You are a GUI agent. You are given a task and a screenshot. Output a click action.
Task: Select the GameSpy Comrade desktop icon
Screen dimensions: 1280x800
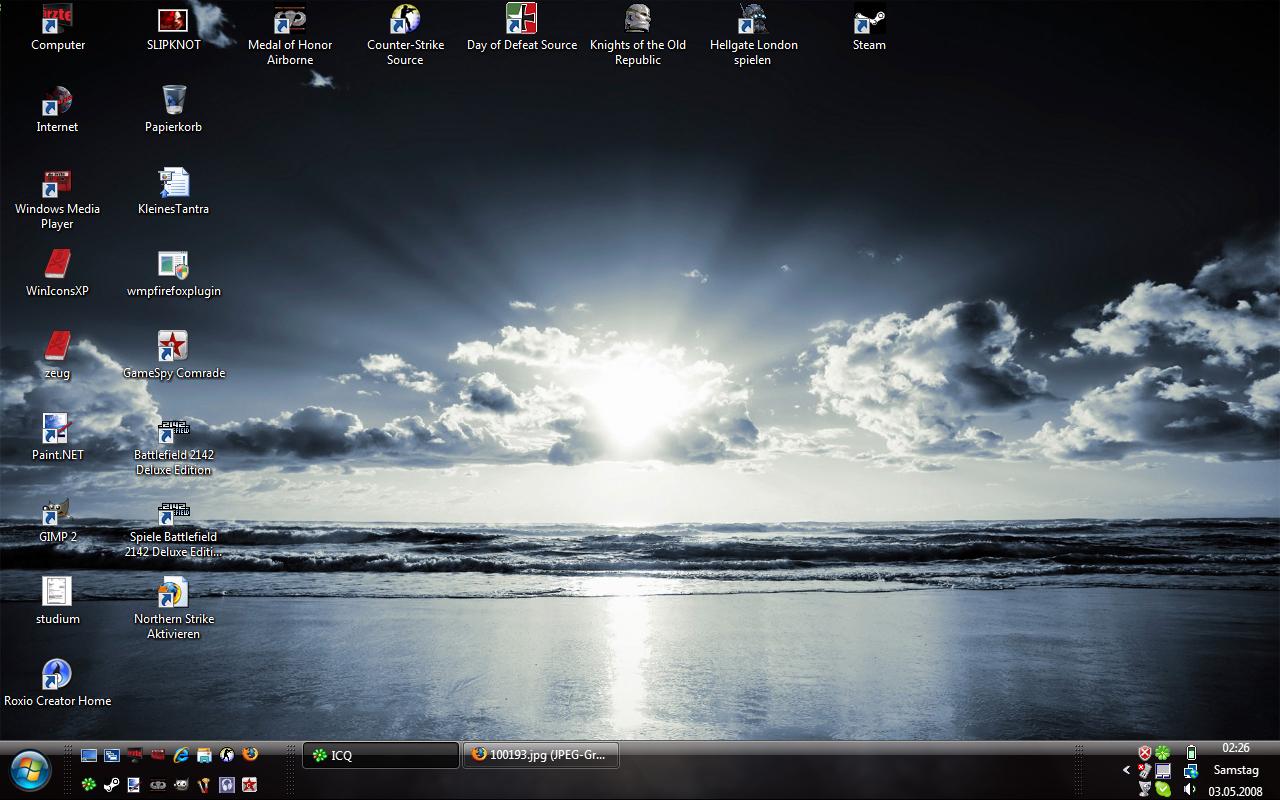point(174,348)
